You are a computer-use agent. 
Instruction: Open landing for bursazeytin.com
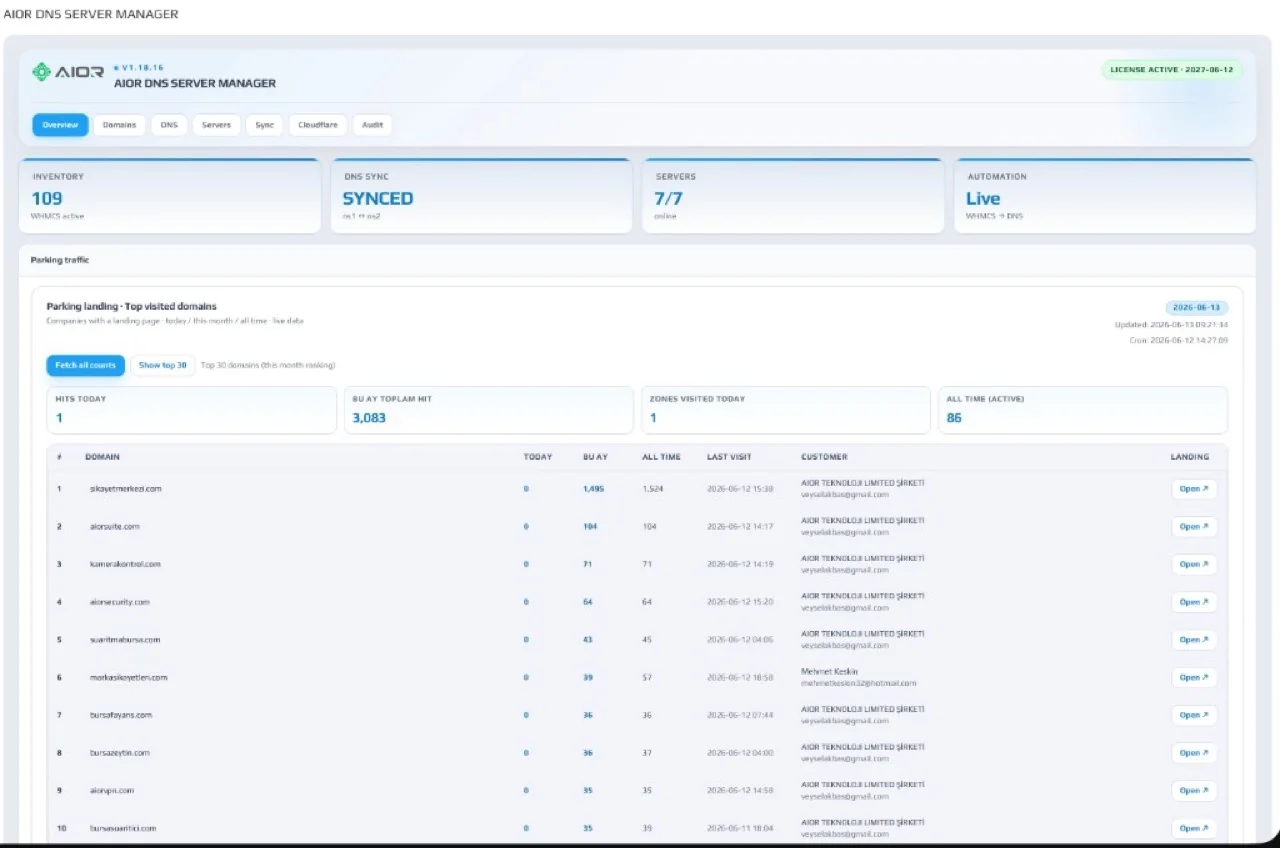(1194, 753)
